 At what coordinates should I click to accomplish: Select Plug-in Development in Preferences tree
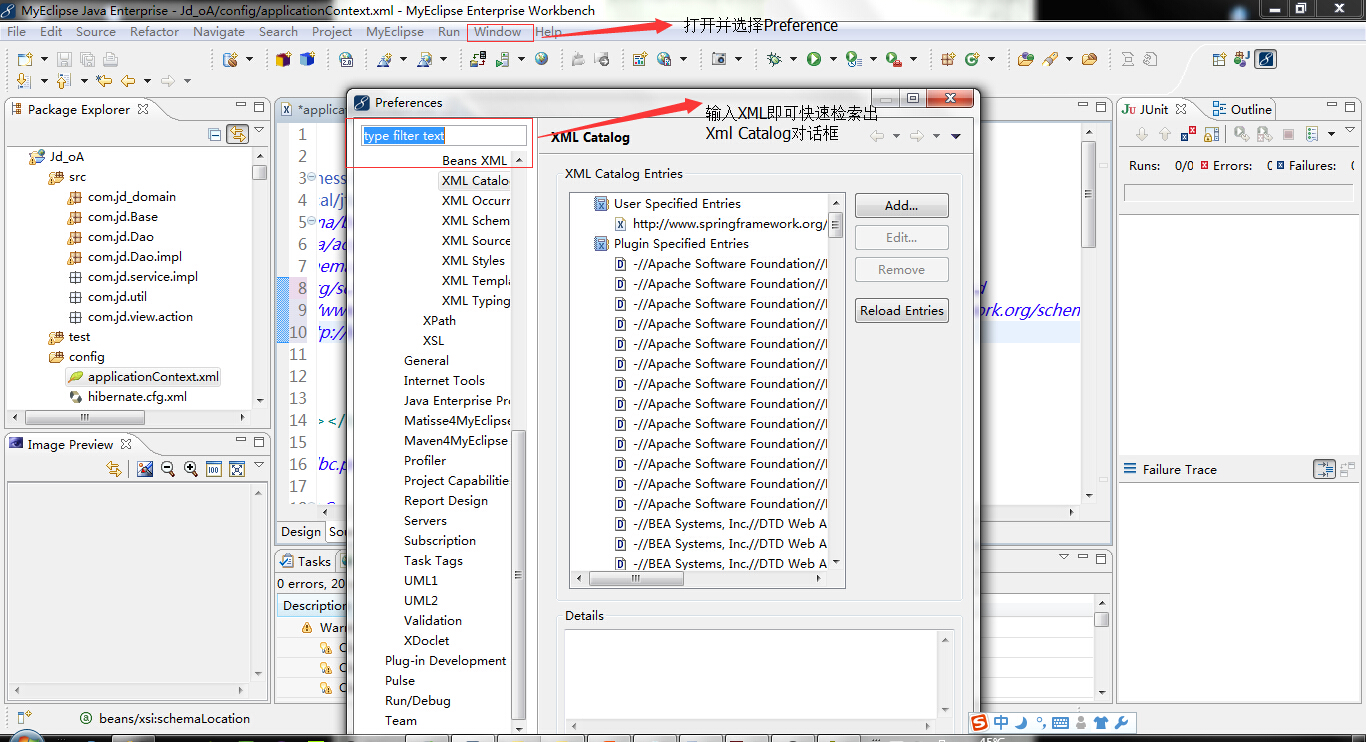pyautogui.click(x=445, y=661)
